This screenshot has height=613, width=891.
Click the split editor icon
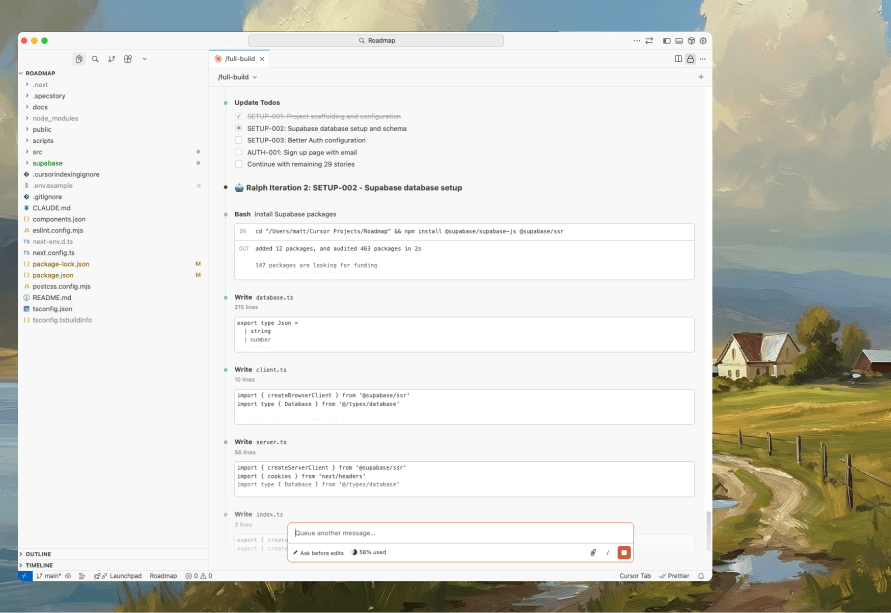678,59
